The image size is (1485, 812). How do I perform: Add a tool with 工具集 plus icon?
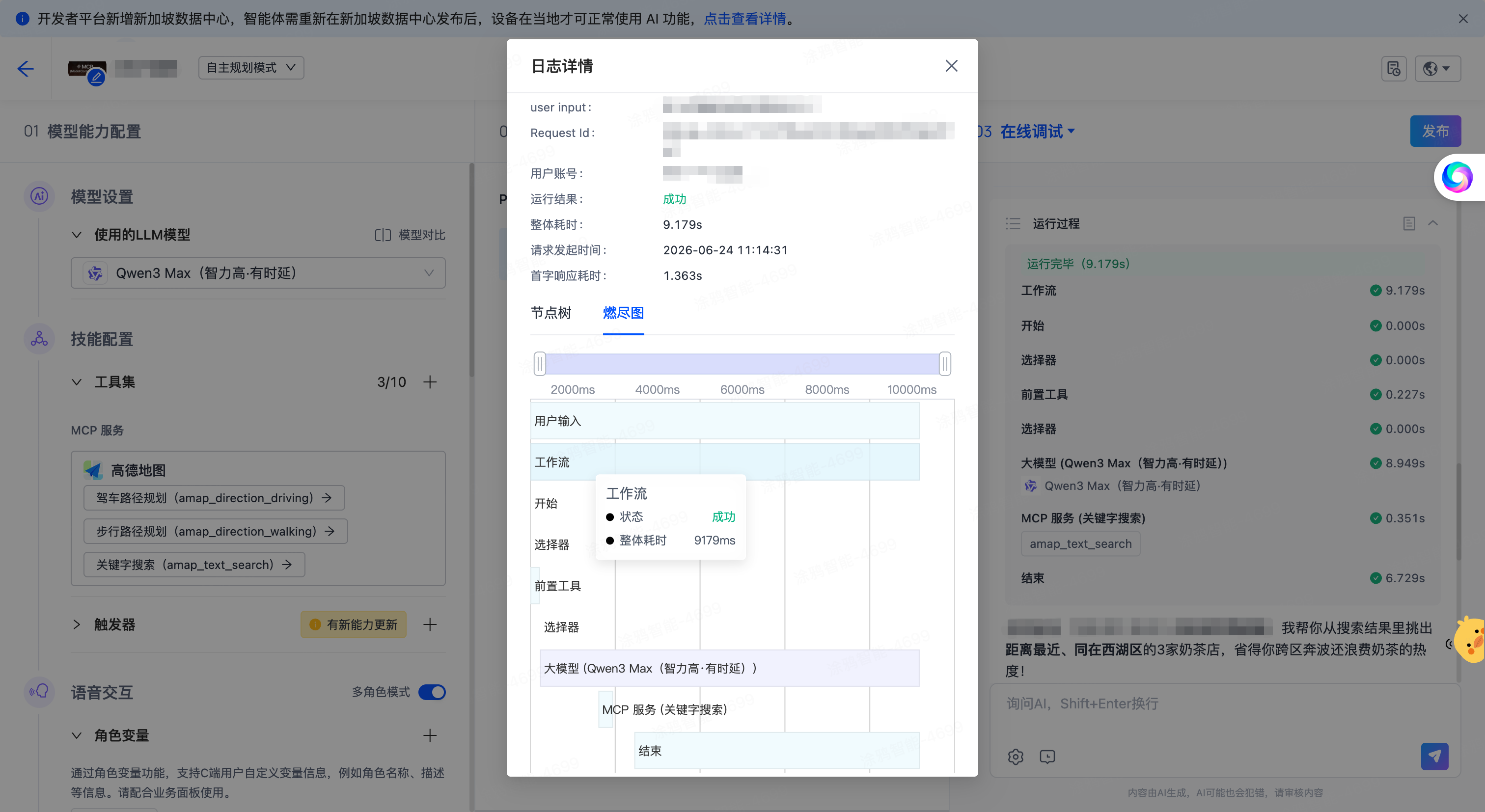pyautogui.click(x=430, y=381)
